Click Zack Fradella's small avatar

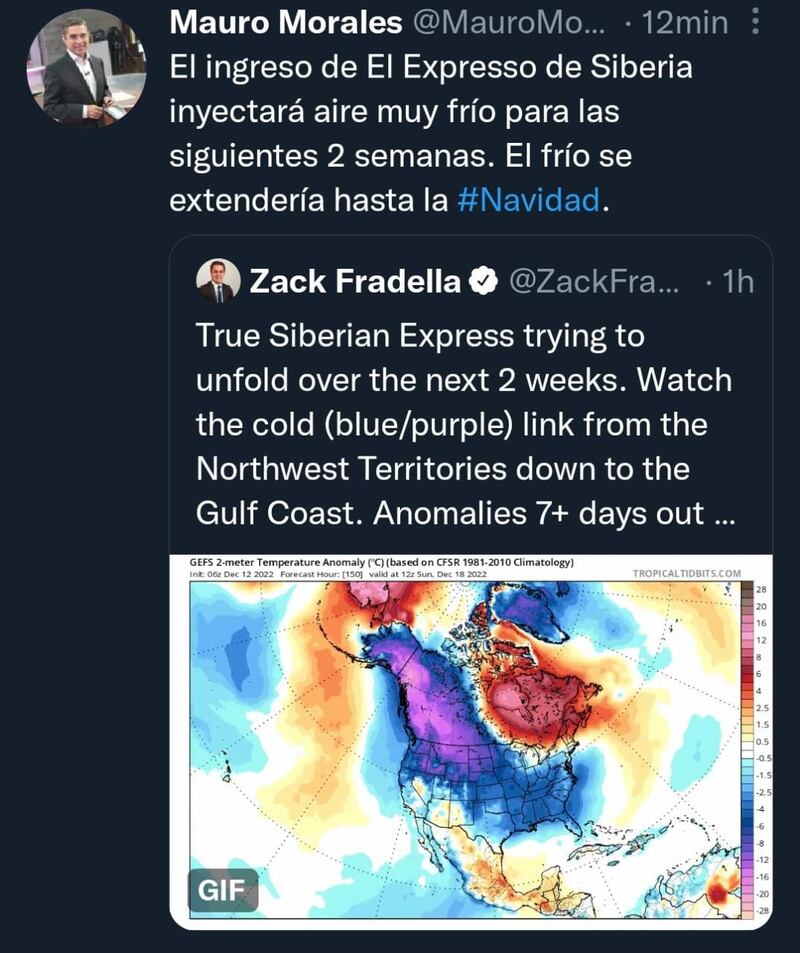(217, 281)
